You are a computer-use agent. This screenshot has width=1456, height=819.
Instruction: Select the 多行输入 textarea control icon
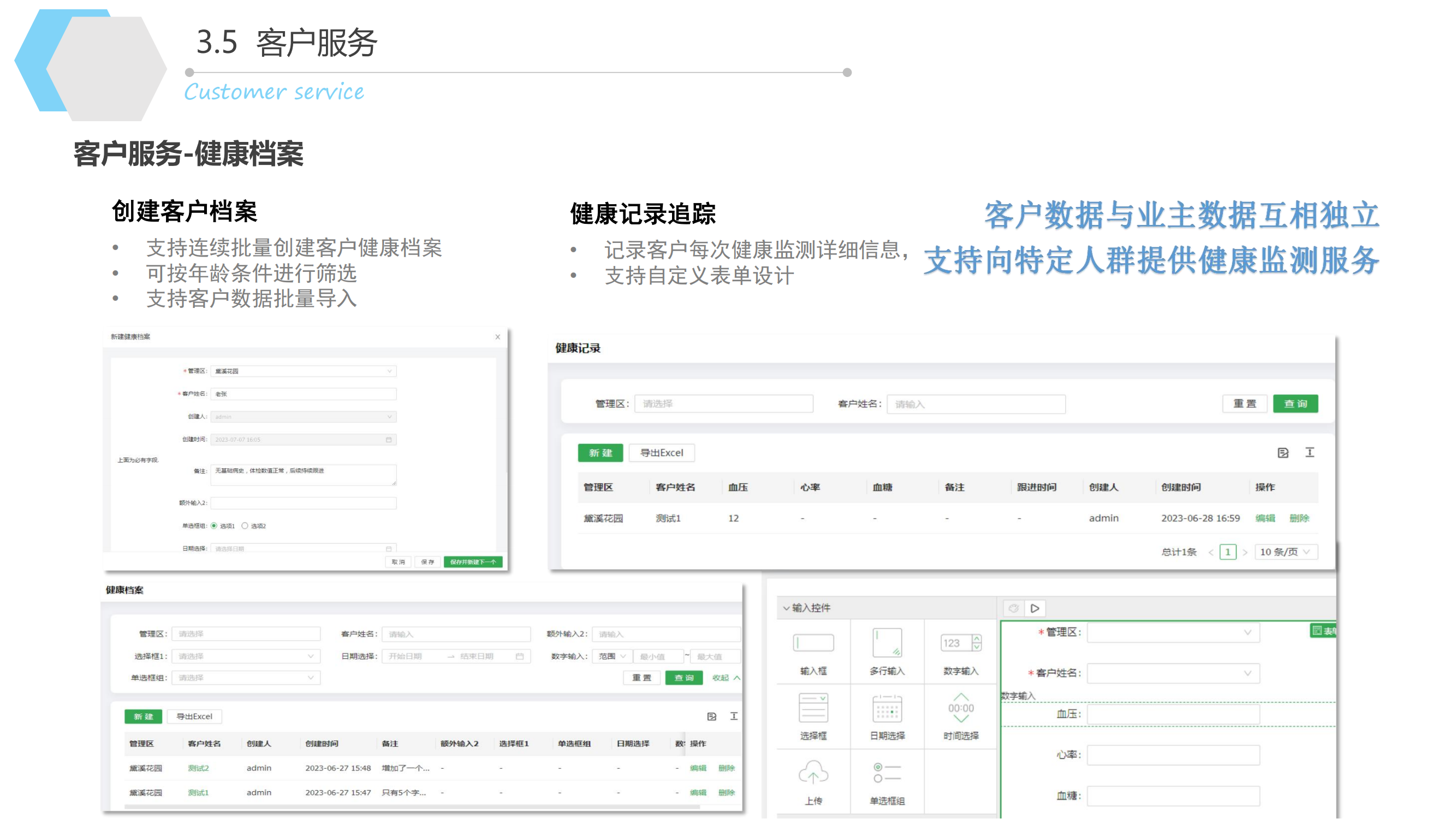tap(887, 643)
